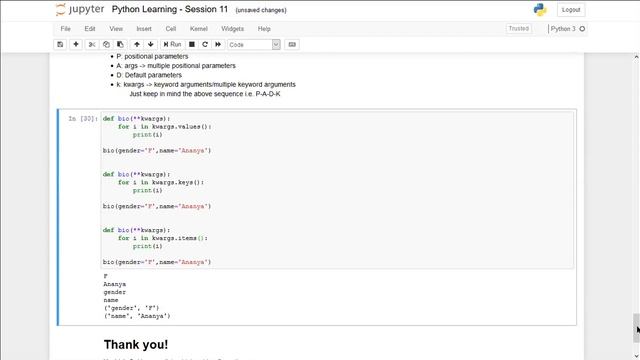Open the File menu
The width and height of the screenshot is (640, 360).
coord(65,29)
